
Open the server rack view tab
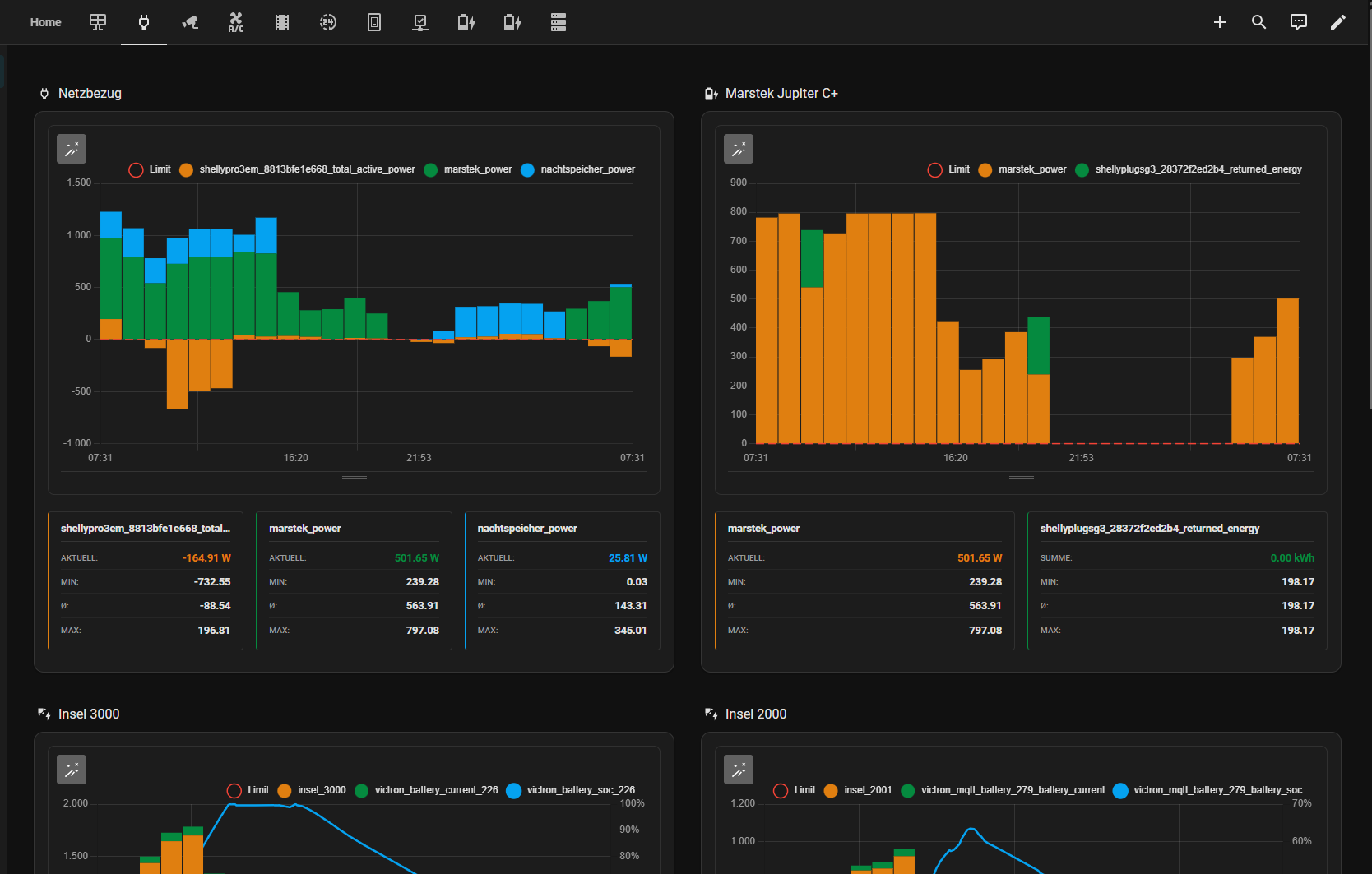(559, 22)
